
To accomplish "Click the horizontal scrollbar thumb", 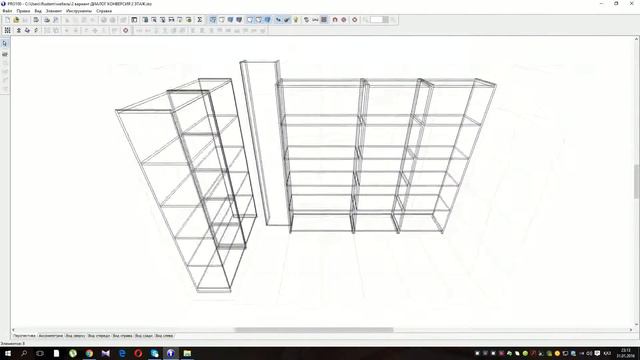I will click(x=313, y=330).
